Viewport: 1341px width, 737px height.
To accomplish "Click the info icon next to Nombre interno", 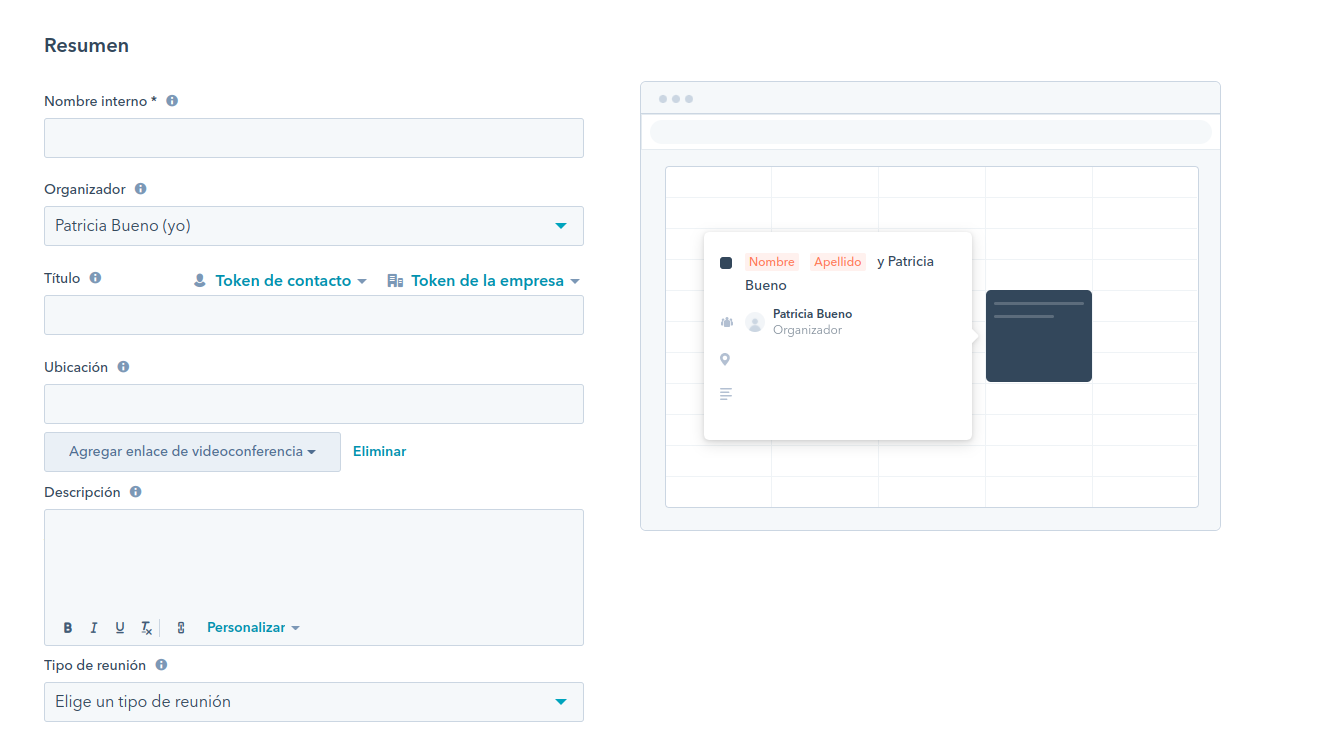I will coord(172,101).
